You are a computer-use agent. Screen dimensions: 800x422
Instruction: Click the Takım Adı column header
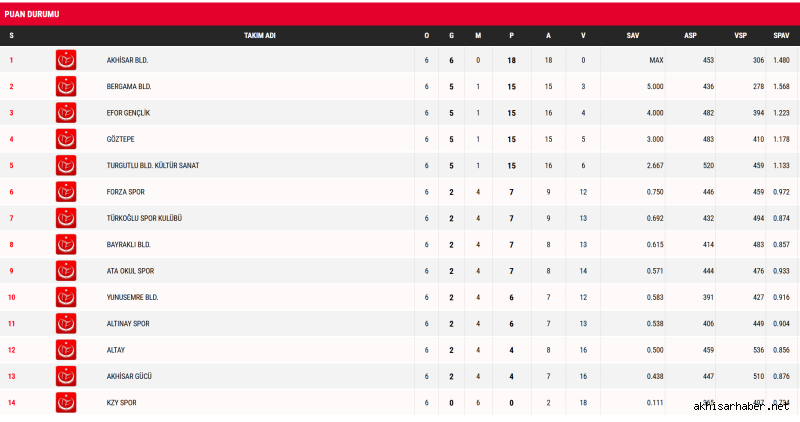tap(260, 35)
